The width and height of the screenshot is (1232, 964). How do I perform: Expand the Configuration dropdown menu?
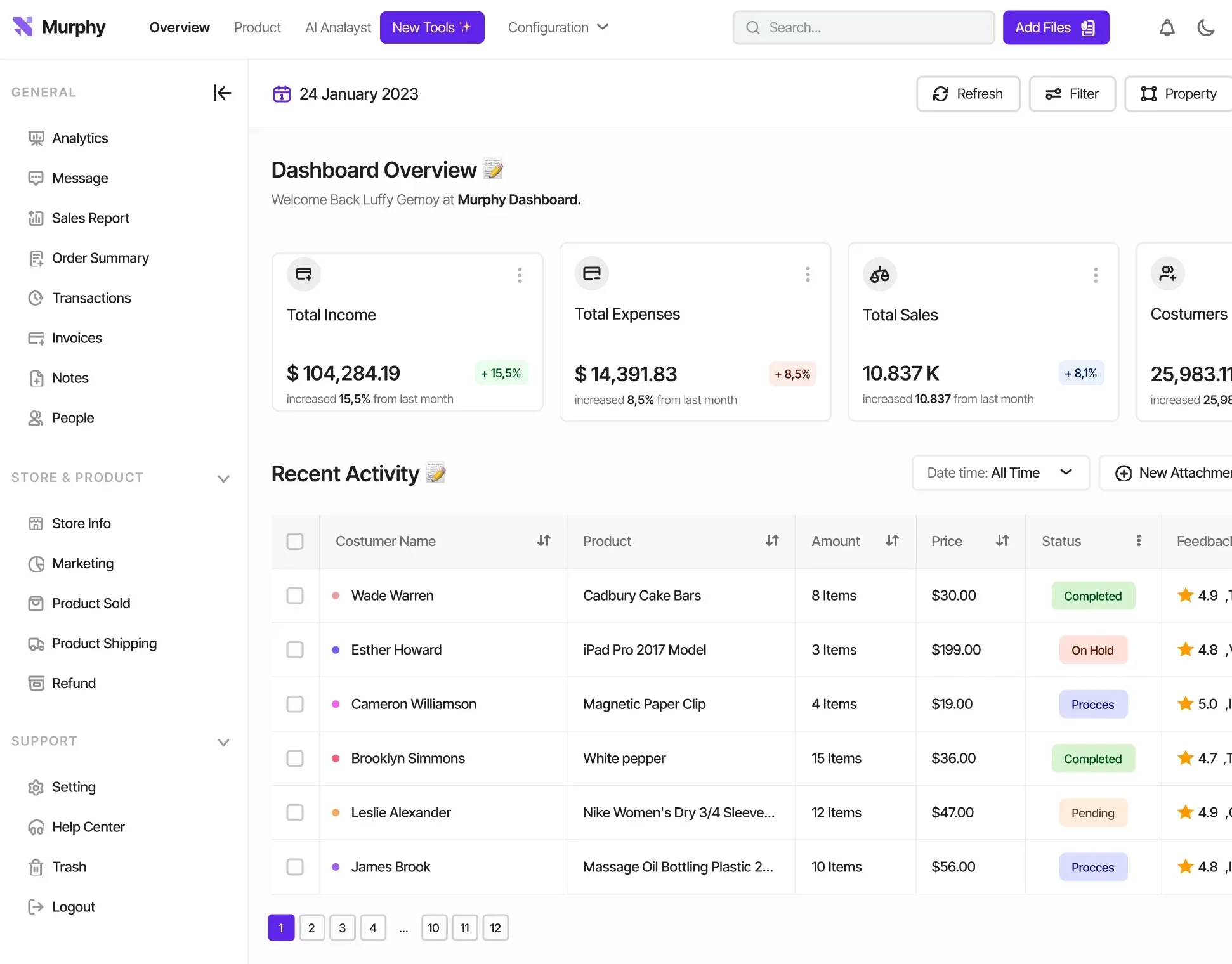click(x=558, y=27)
